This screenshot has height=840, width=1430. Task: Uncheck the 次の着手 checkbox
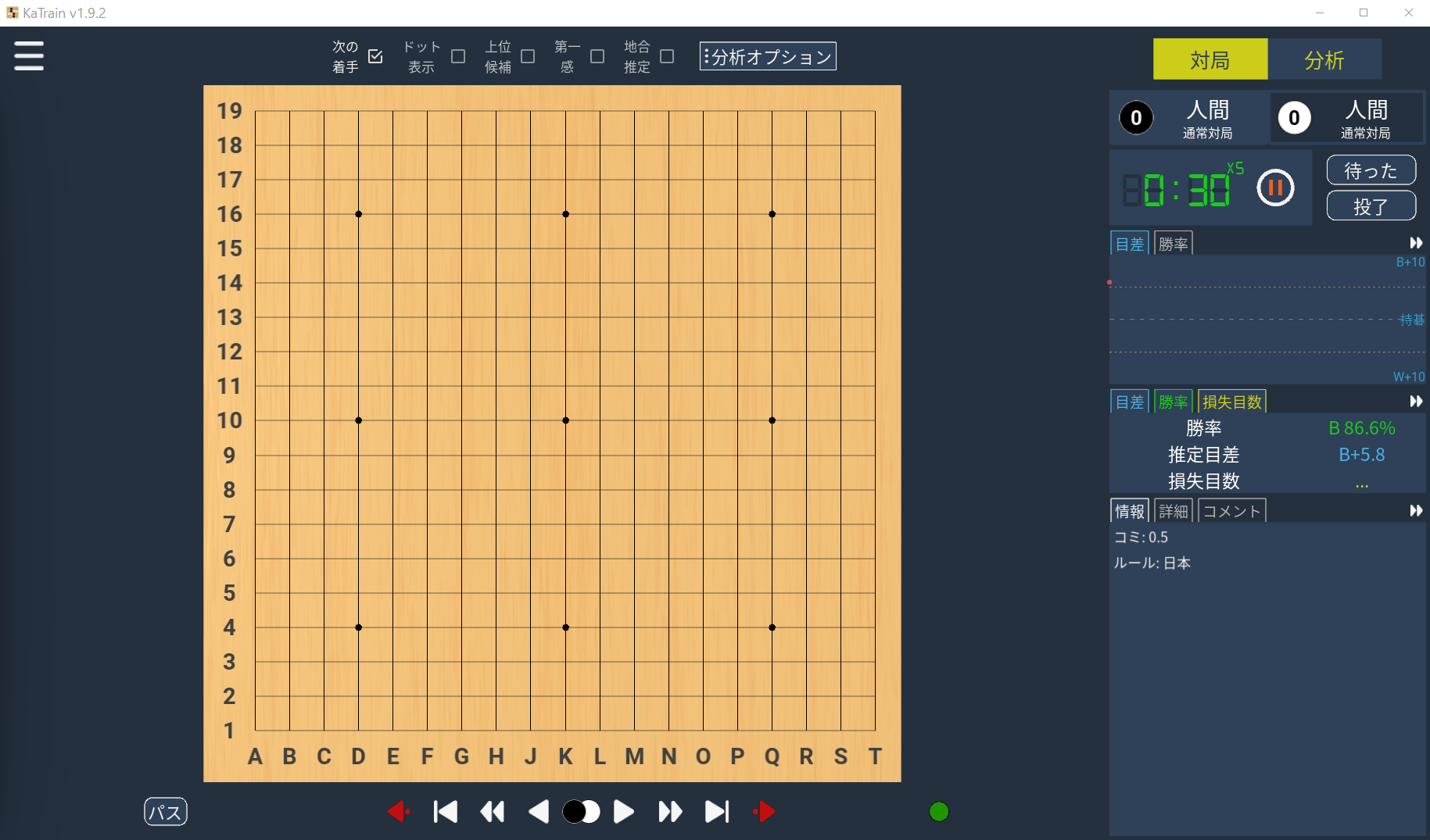click(375, 56)
